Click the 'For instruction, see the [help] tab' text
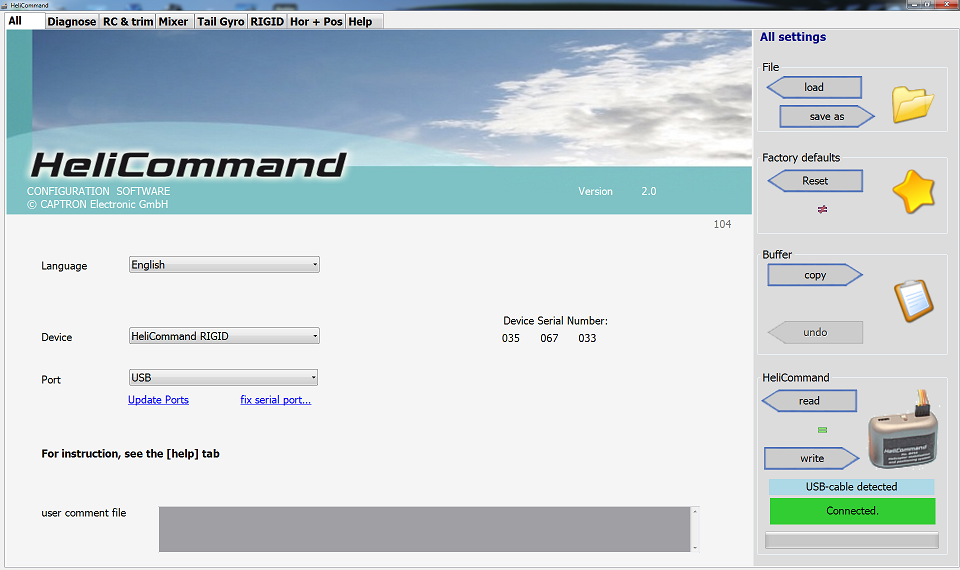Image resolution: width=960 pixels, height=570 pixels. point(130,454)
